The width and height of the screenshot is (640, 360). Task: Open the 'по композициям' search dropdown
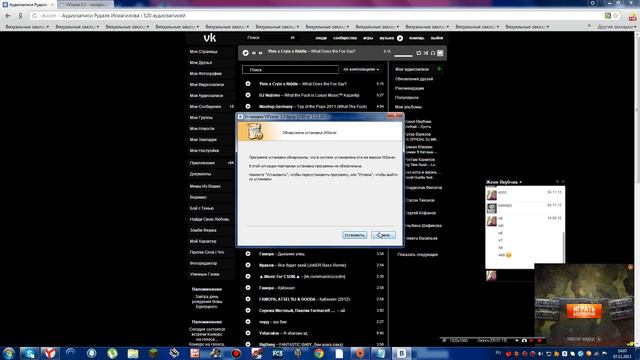pyautogui.click(x=361, y=69)
